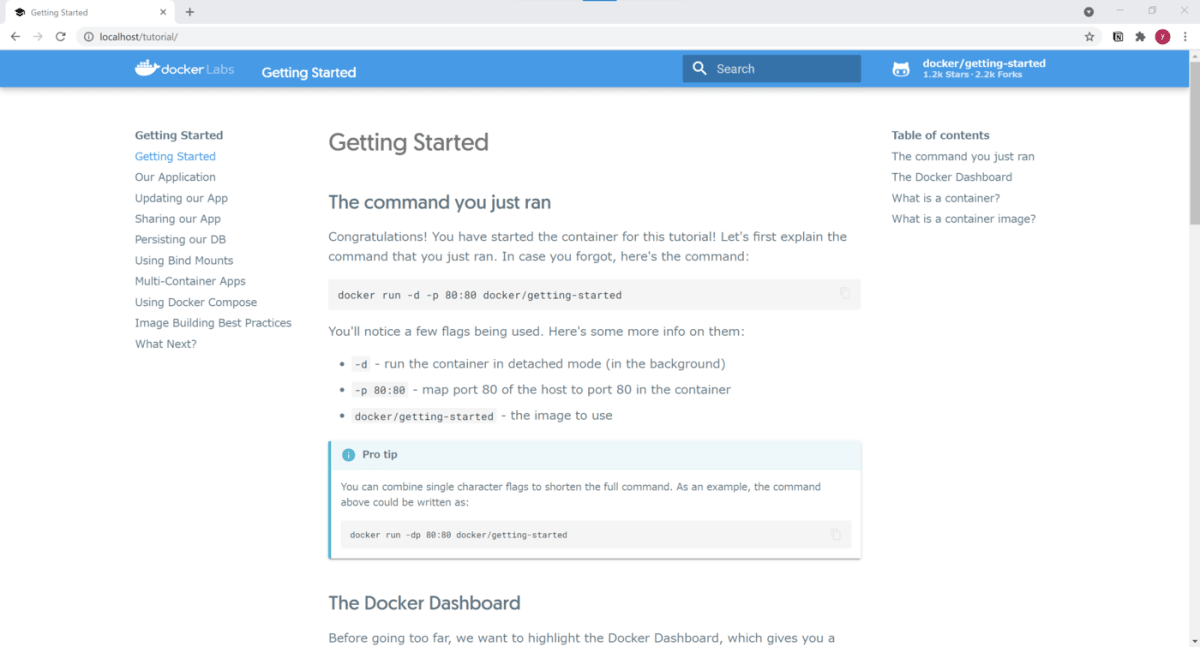
Task: Click the -d flag code snippet
Action: pos(360,364)
